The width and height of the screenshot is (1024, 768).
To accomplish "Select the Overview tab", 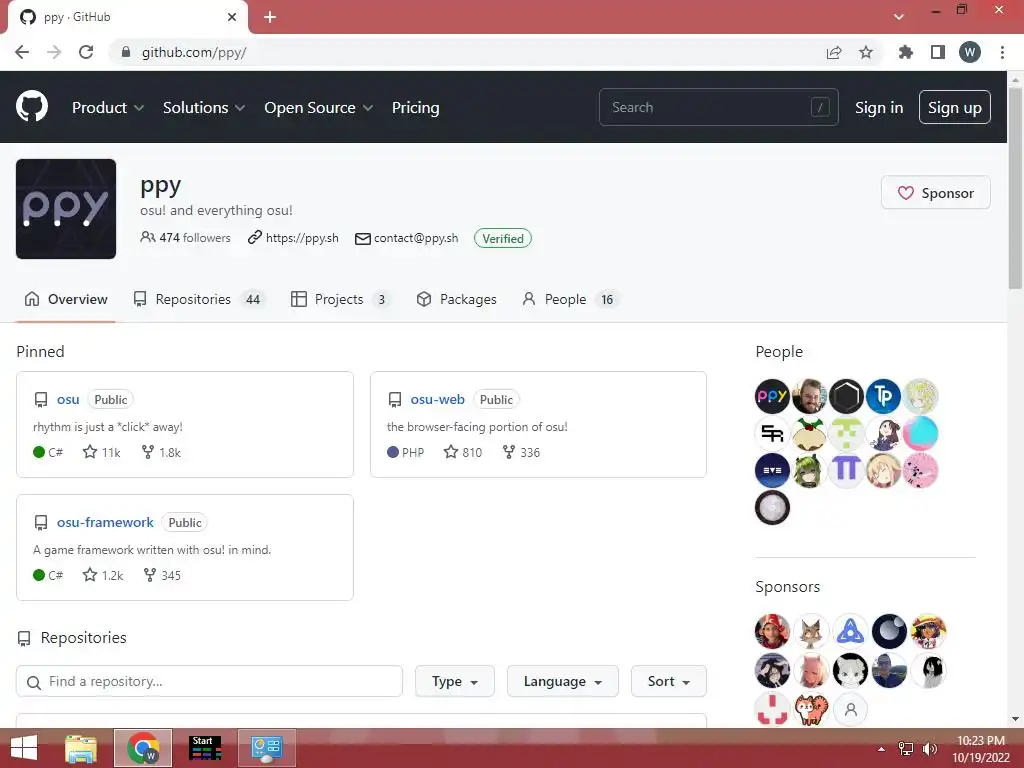I will (66, 299).
